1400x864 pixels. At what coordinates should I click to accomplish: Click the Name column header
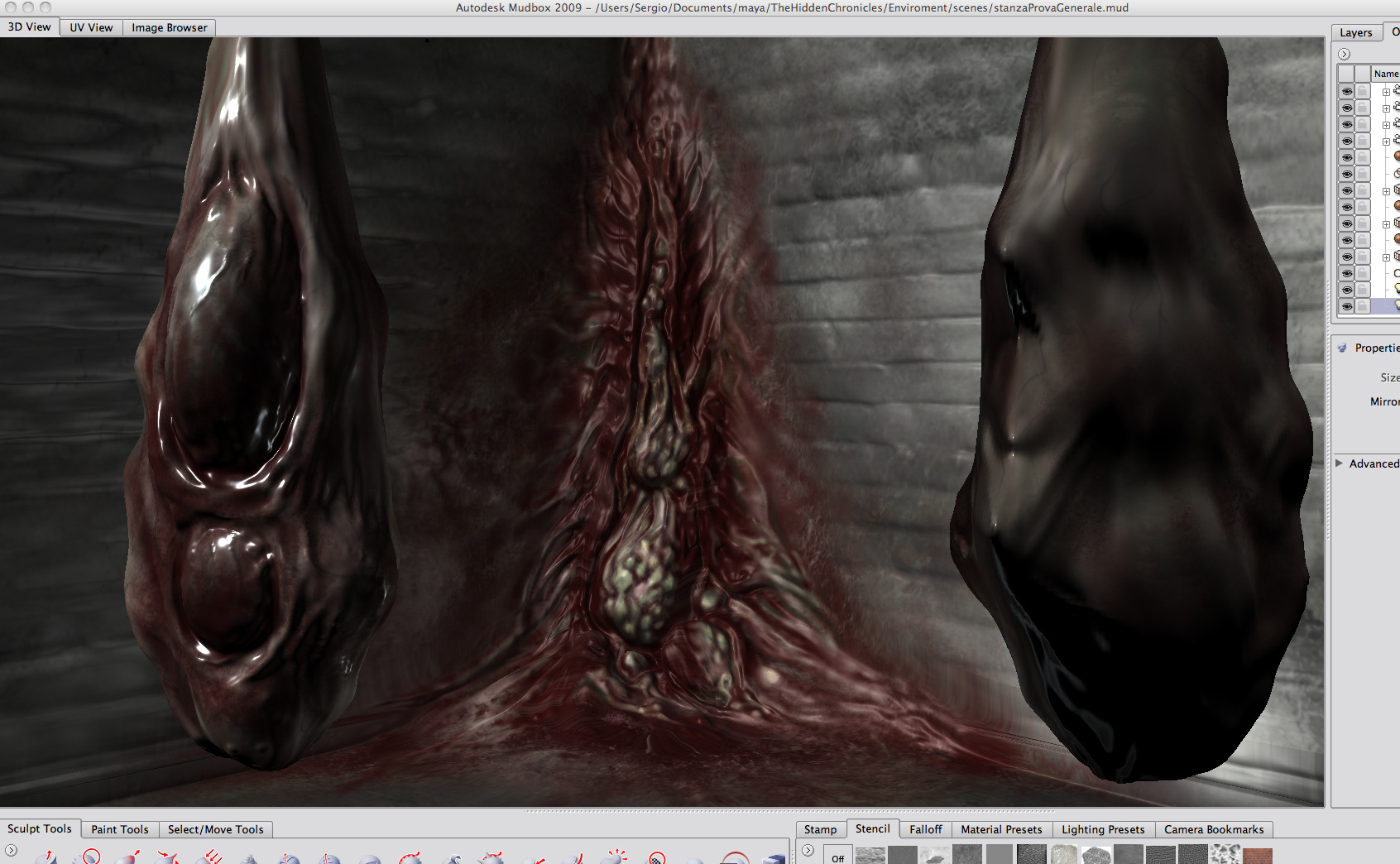[1386, 74]
